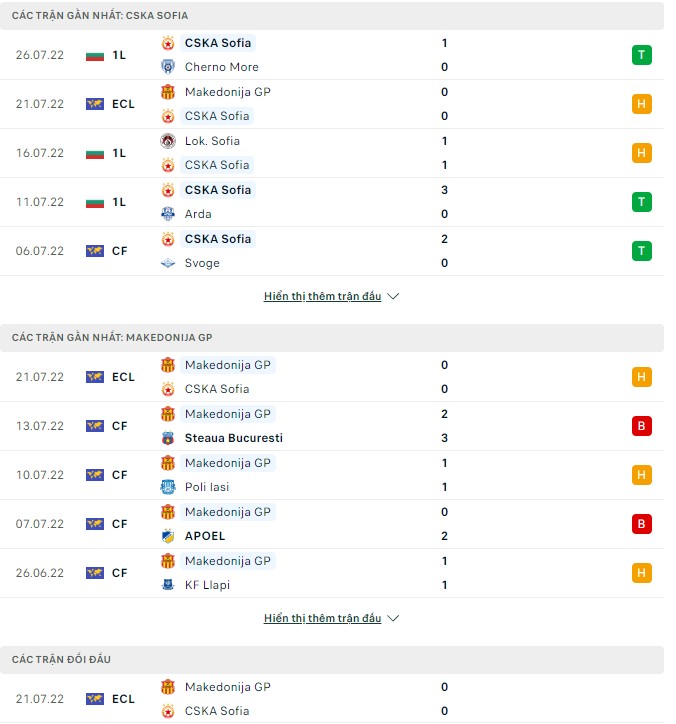Expand more CSKA Sofia matches using the chevron
Screen dimensions: 676x724
point(393,297)
